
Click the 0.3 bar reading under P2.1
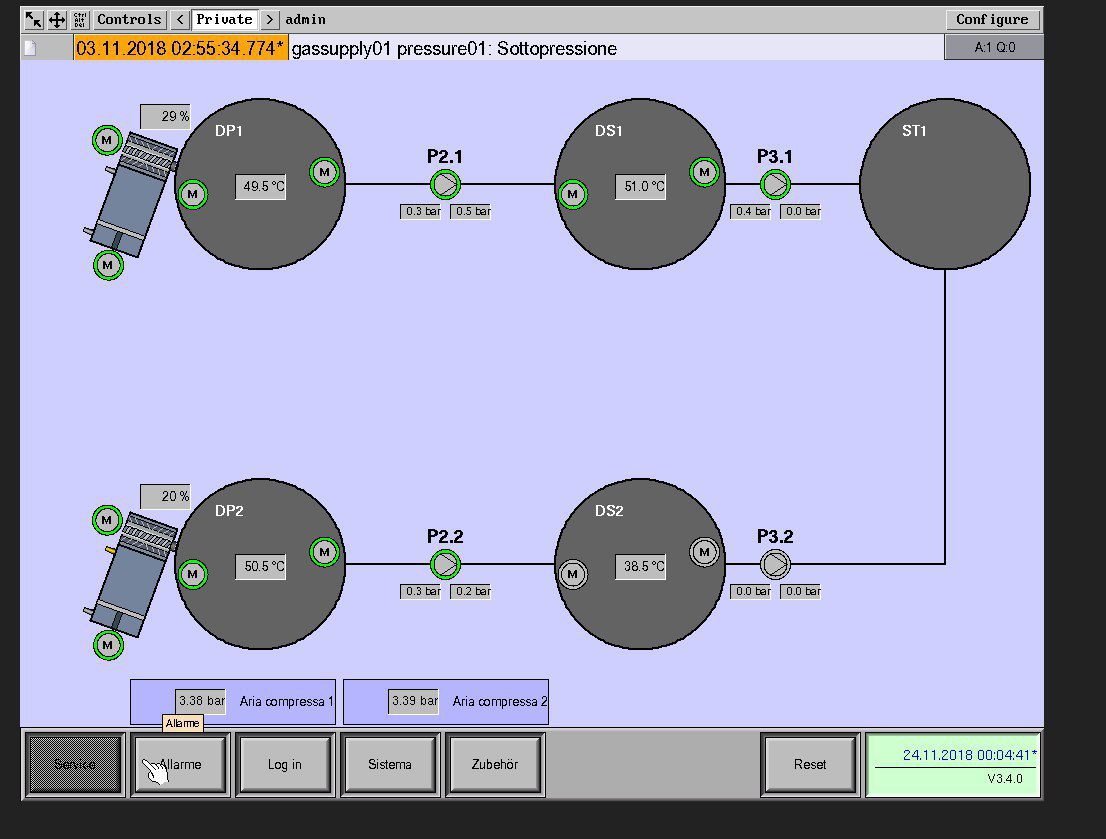pos(420,211)
